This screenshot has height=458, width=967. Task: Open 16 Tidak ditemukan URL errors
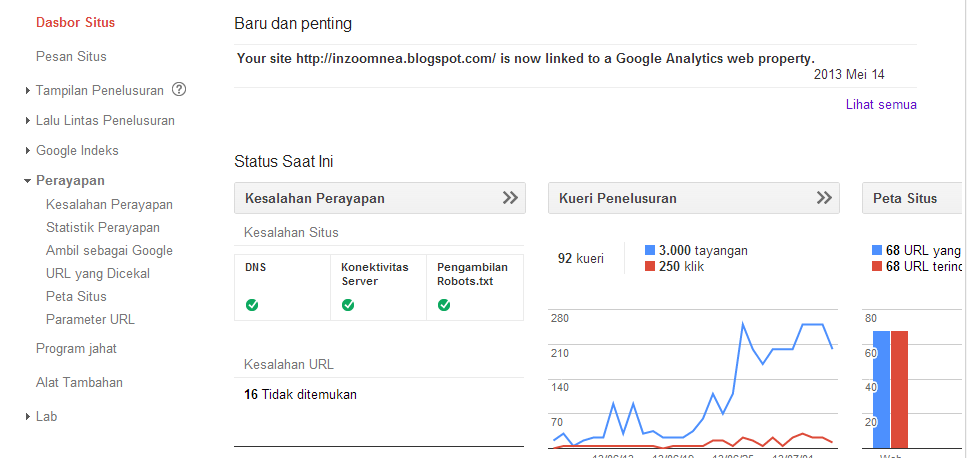(300, 394)
